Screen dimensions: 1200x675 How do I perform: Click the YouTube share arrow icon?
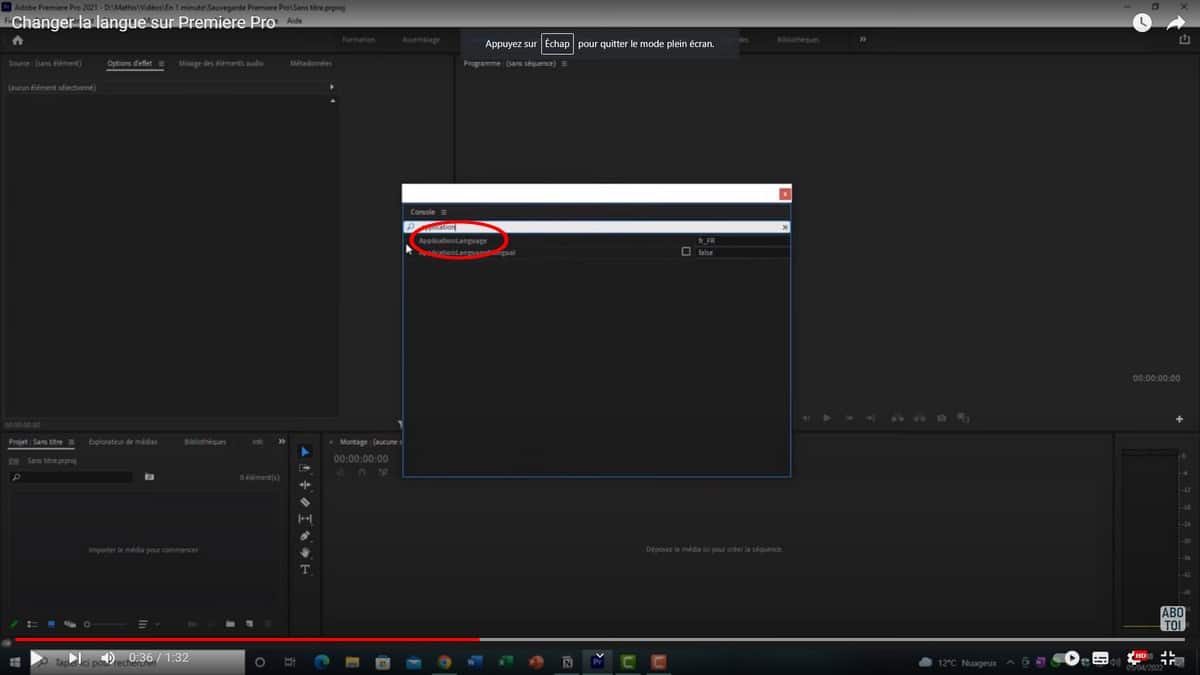point(1176,23)
